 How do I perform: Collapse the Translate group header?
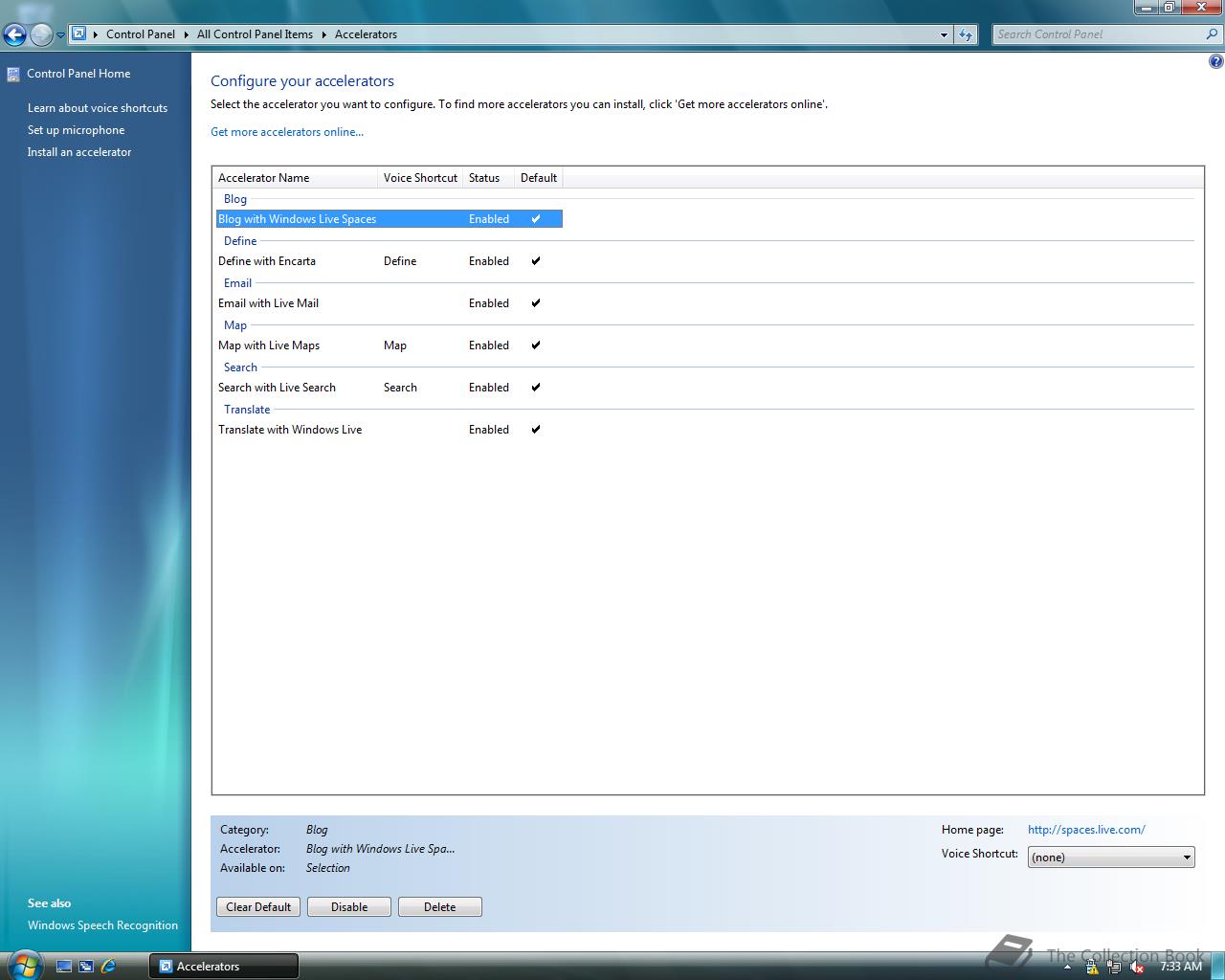[x=247, y=410]
